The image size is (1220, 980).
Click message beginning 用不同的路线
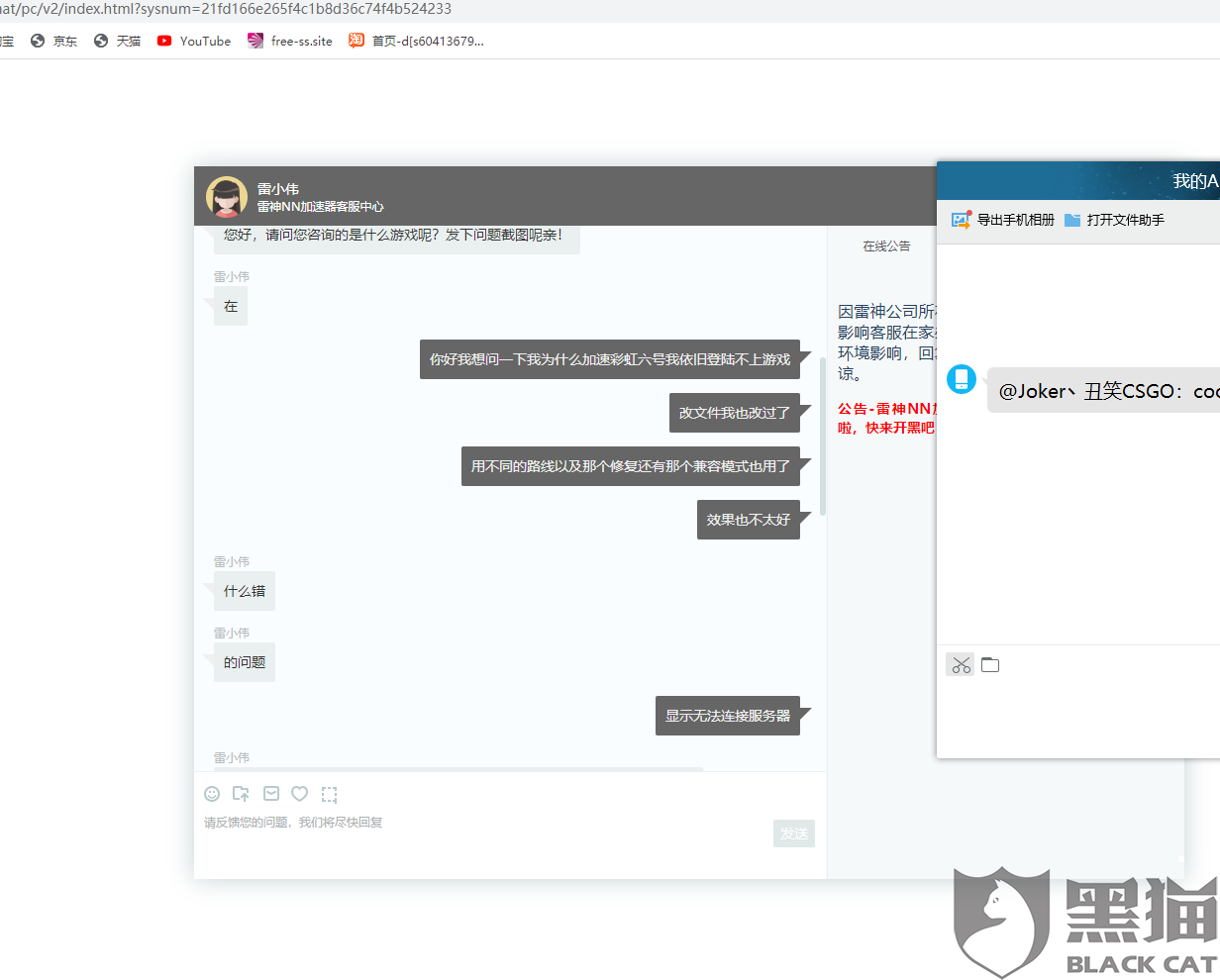coord(631,466)
